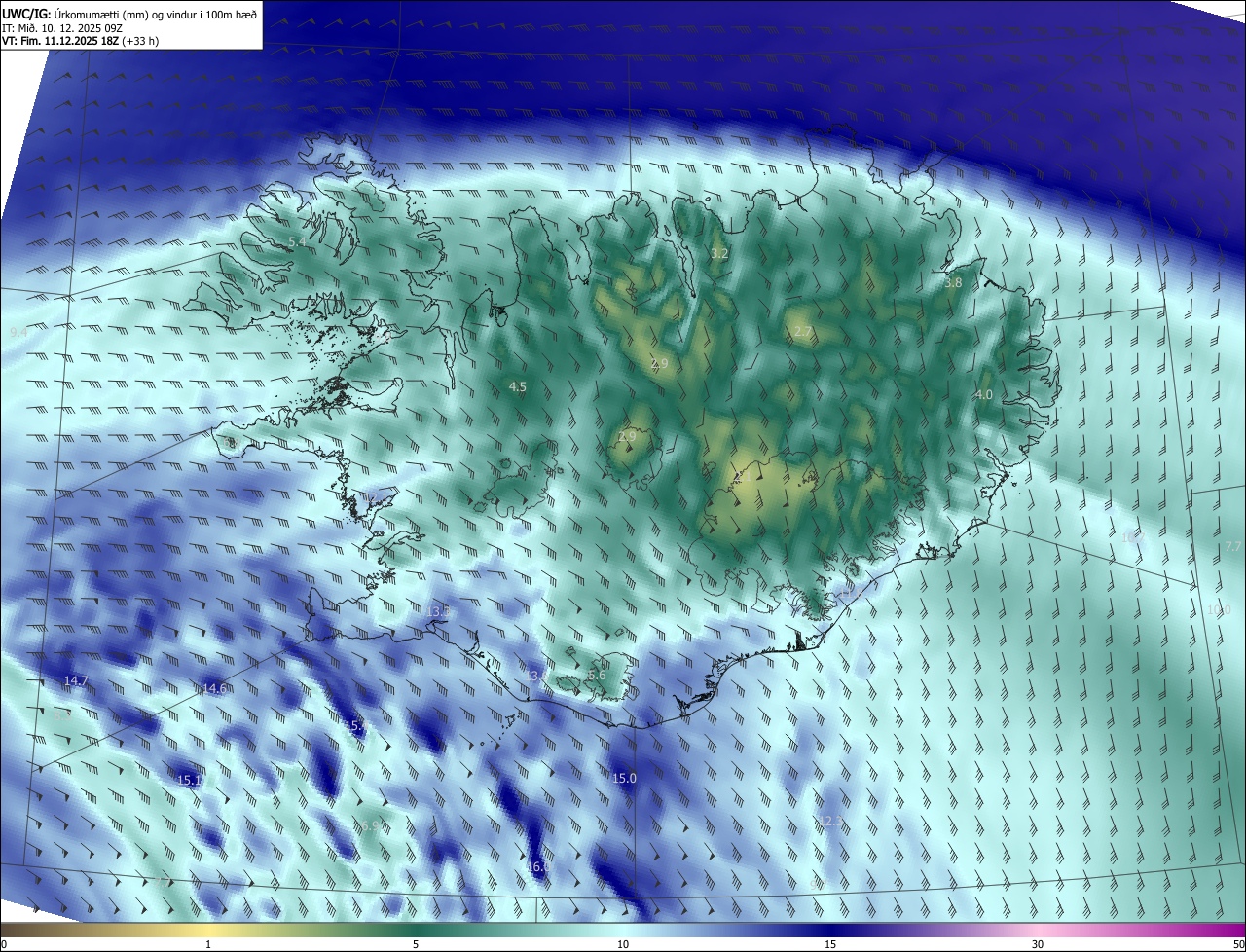Click the 15.4 value on the map
The width and height of the screenshot is (1246, 952).
(355, 725)
